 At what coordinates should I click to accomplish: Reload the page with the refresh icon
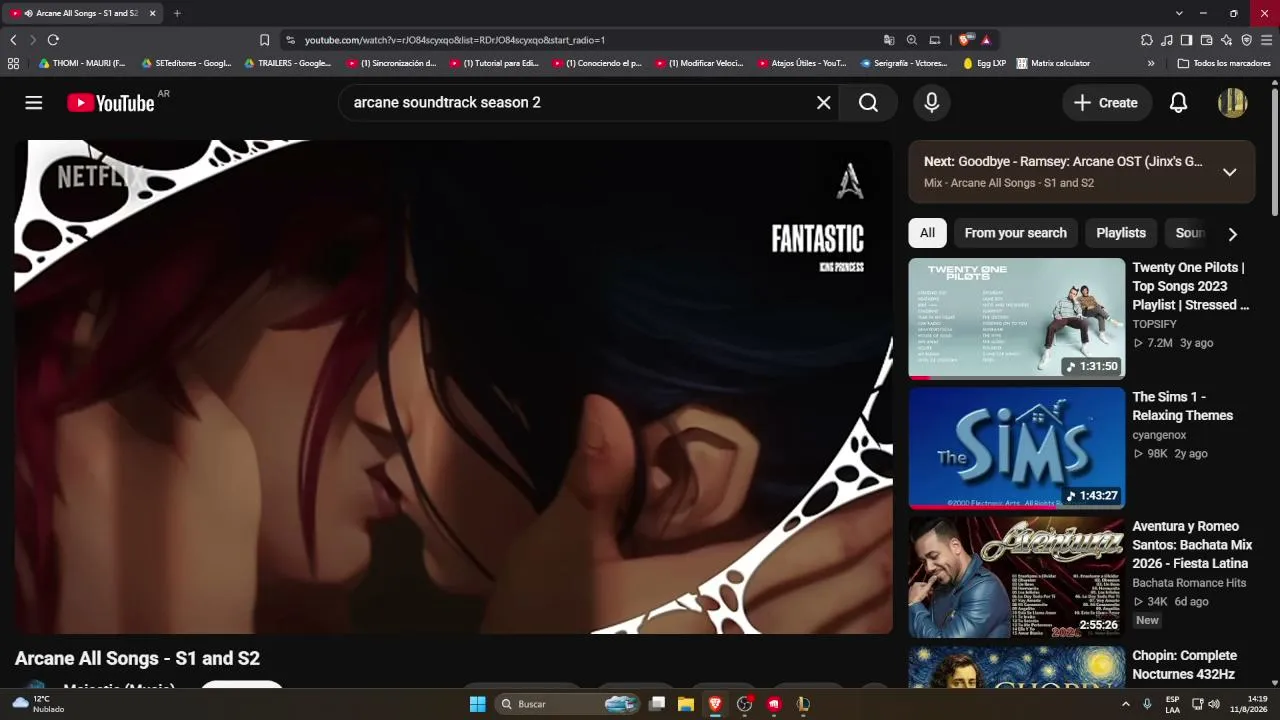[x=53, y=40]
